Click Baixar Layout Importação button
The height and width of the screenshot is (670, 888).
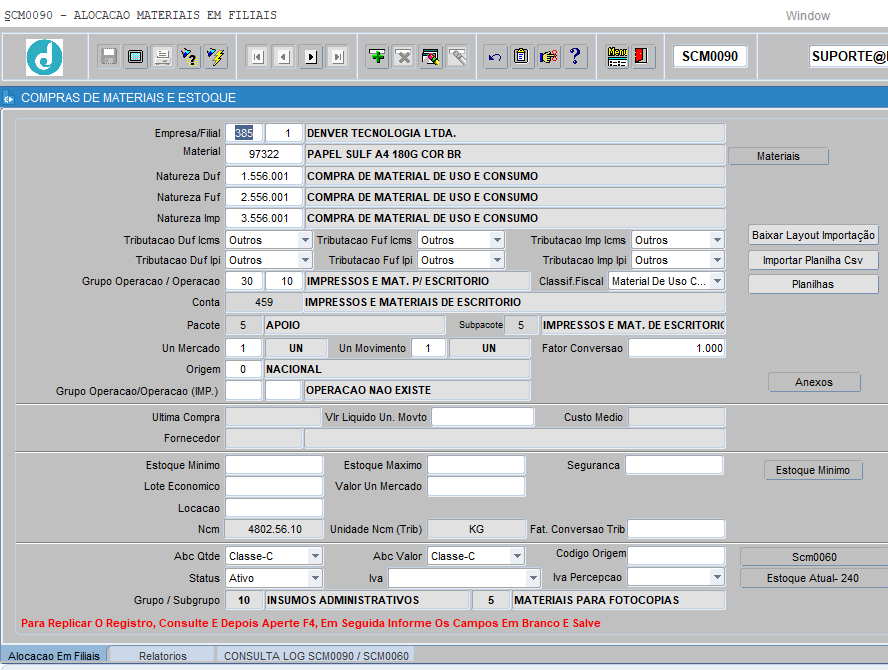click(x=813, y=235)
